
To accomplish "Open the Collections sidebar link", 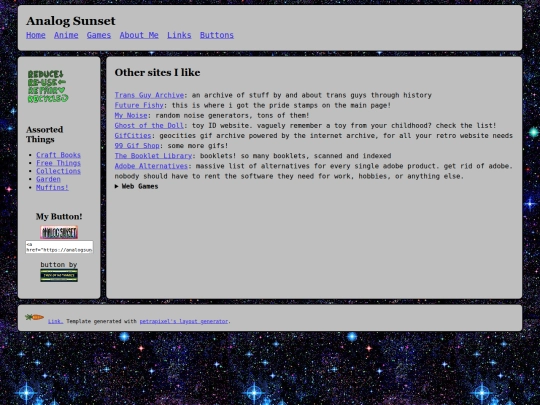I will (58, 171).
